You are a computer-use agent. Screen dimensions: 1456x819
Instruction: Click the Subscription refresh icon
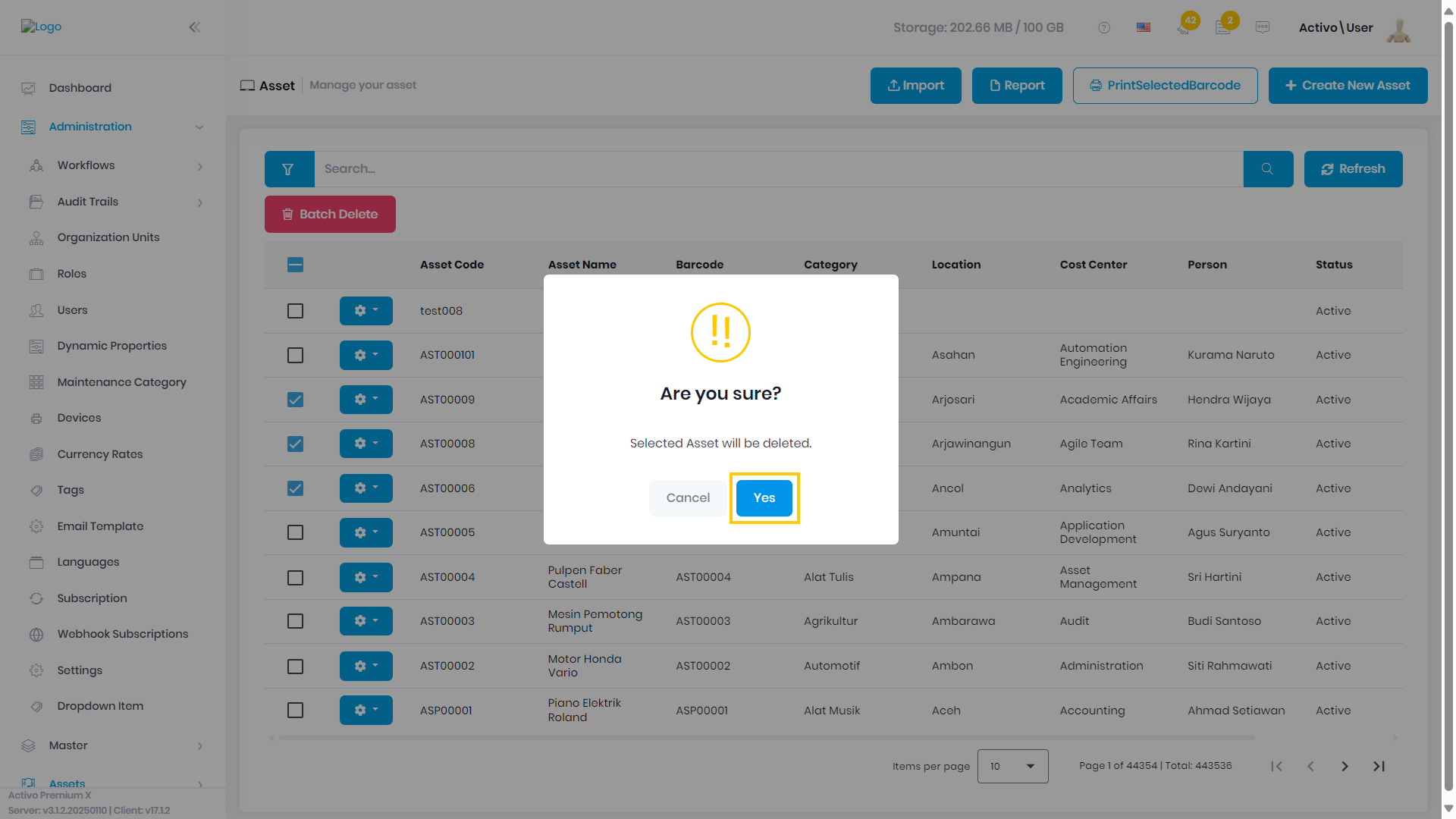point(36,598)
